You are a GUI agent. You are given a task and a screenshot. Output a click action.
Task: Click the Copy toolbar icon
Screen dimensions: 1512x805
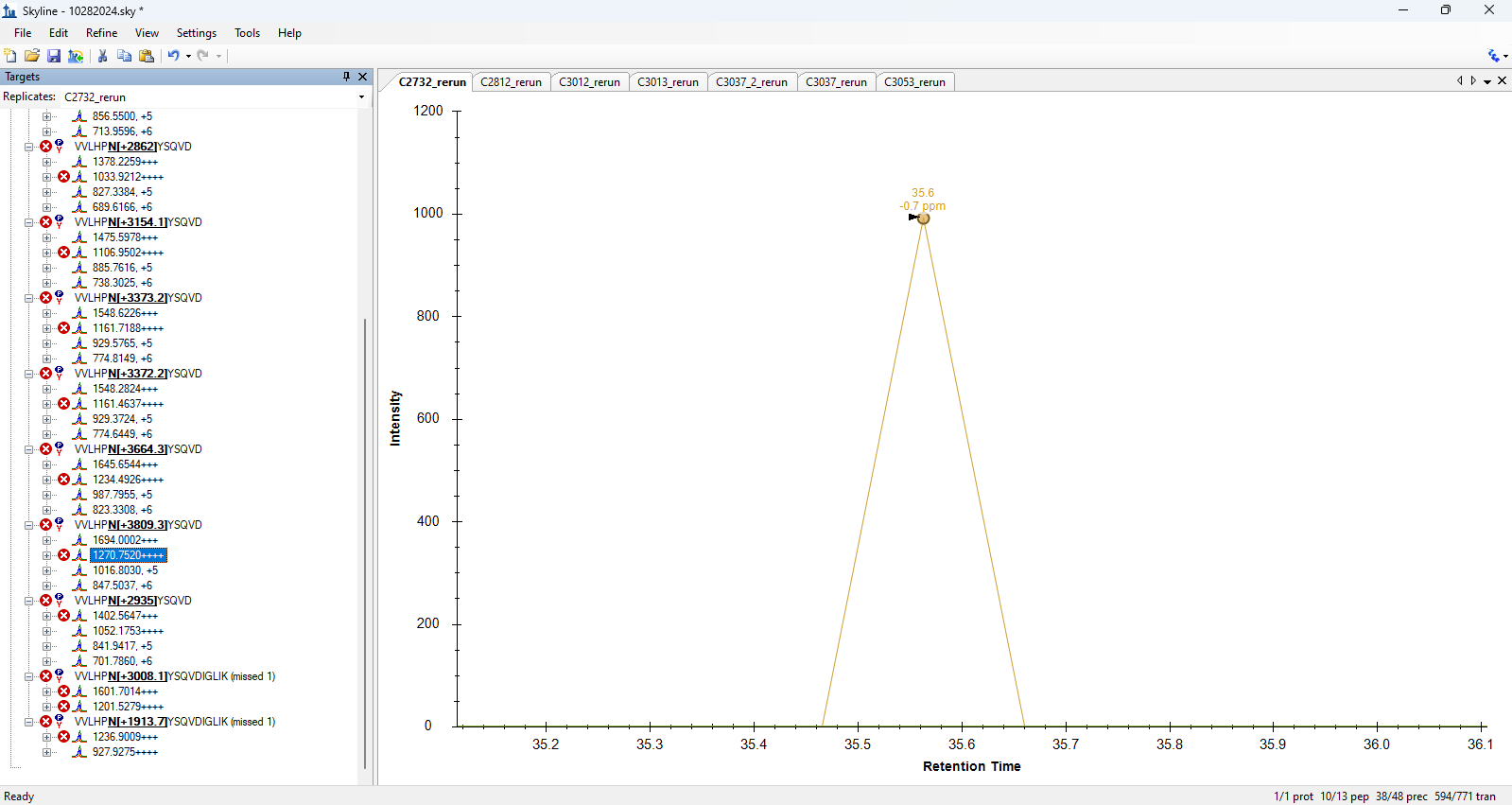pyautogui.click(x=124, y=56)
